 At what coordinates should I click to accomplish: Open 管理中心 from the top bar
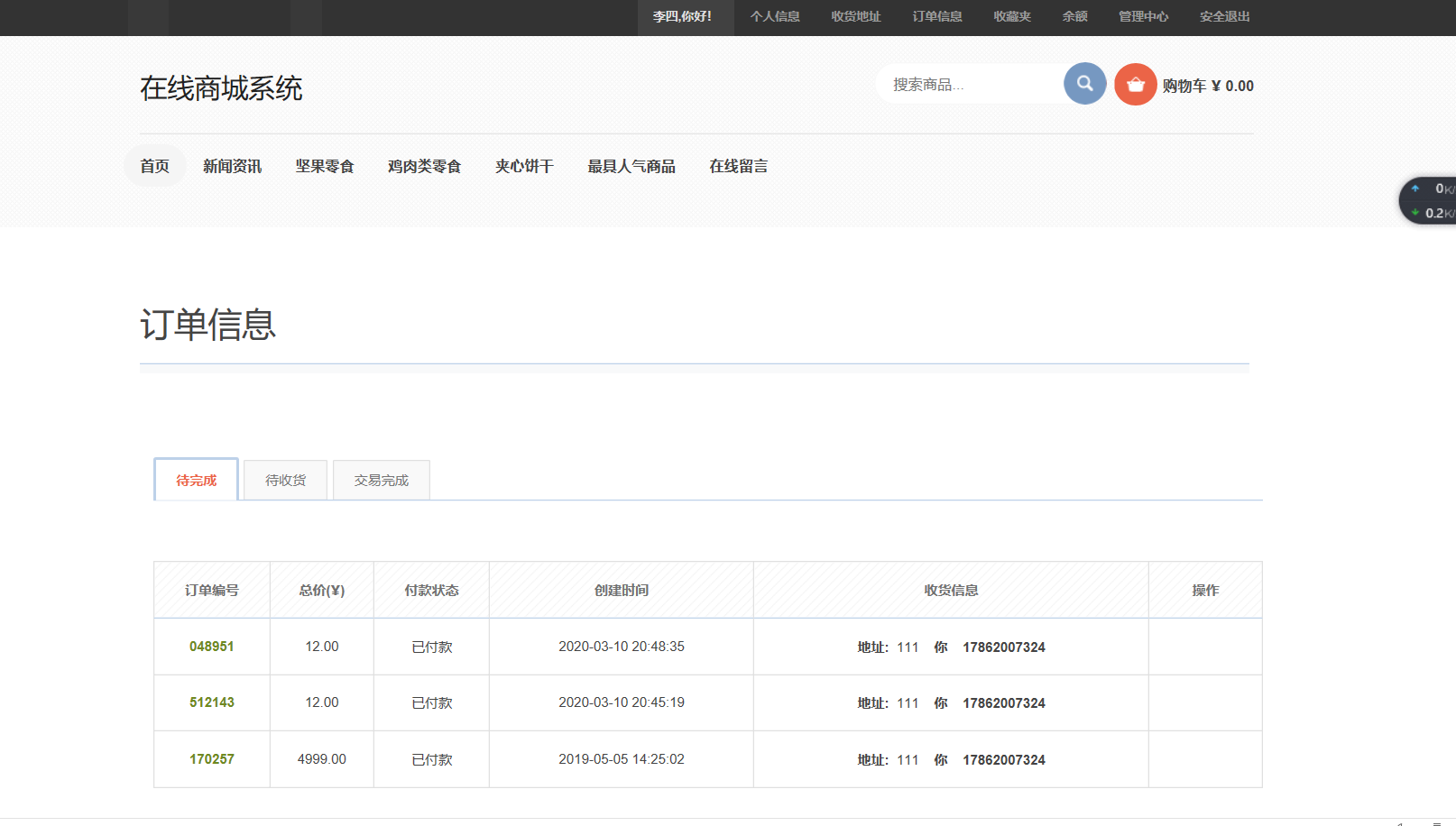click(x=1143, y=16)
